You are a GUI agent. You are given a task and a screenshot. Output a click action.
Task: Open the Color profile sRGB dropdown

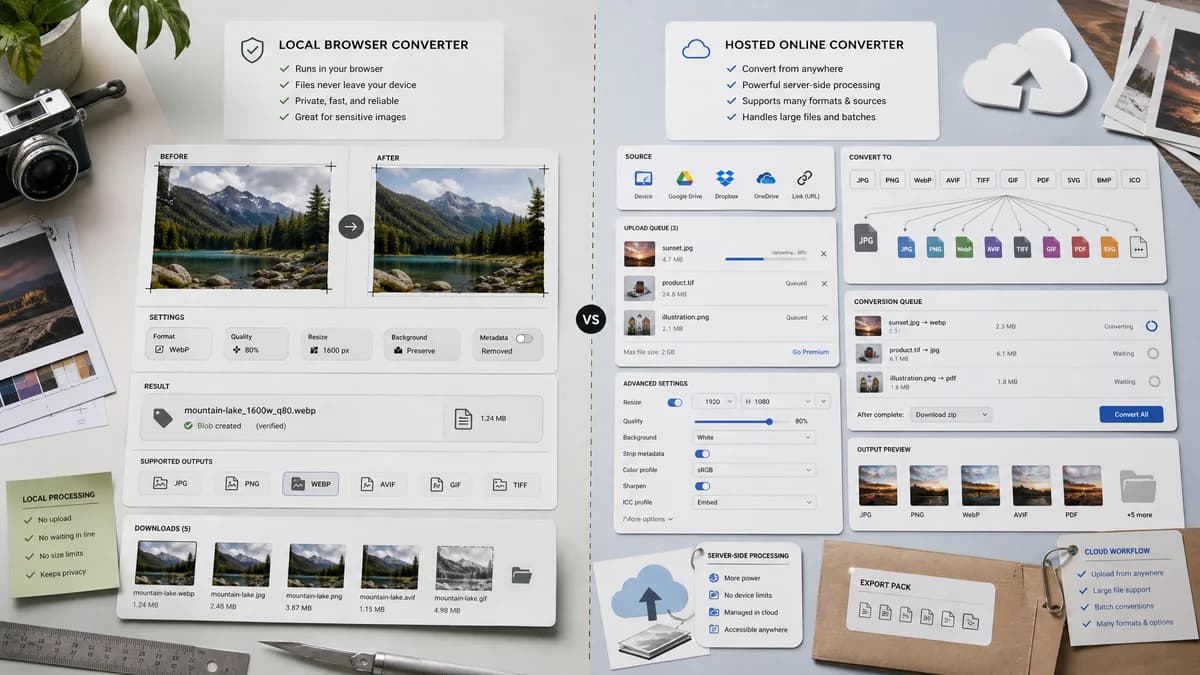755,470
